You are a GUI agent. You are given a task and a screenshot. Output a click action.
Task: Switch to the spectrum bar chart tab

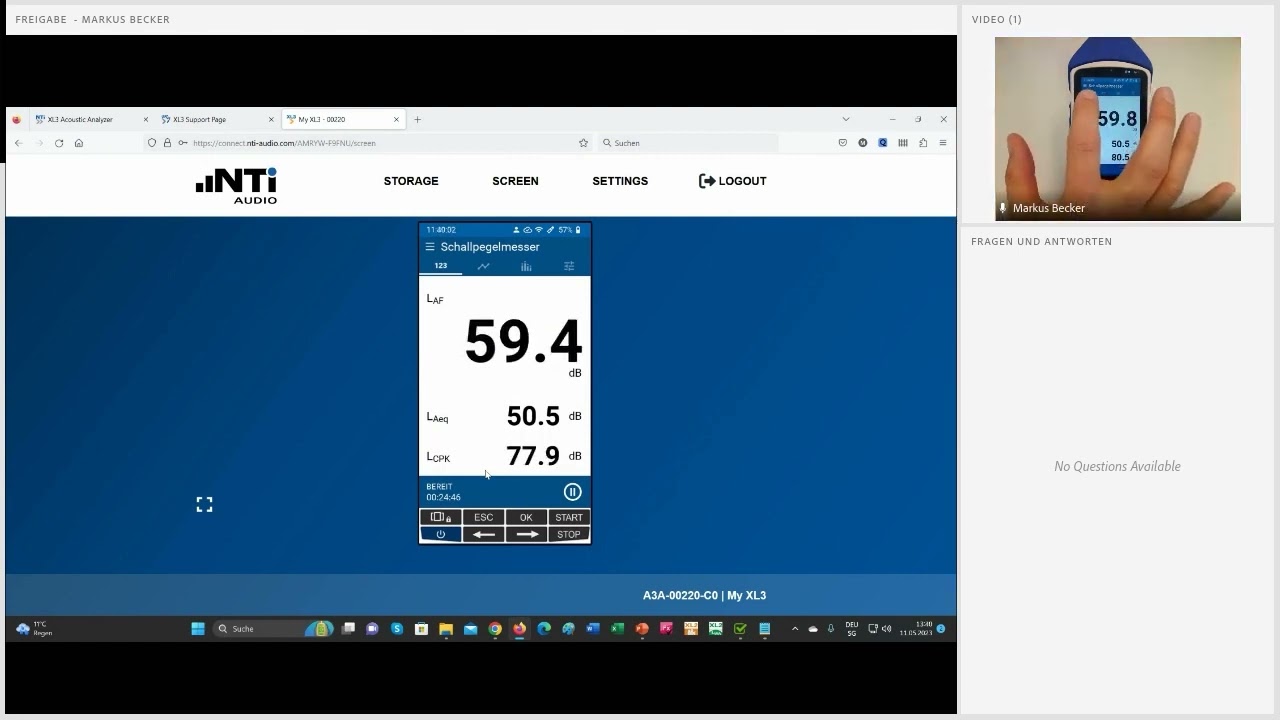526,266
